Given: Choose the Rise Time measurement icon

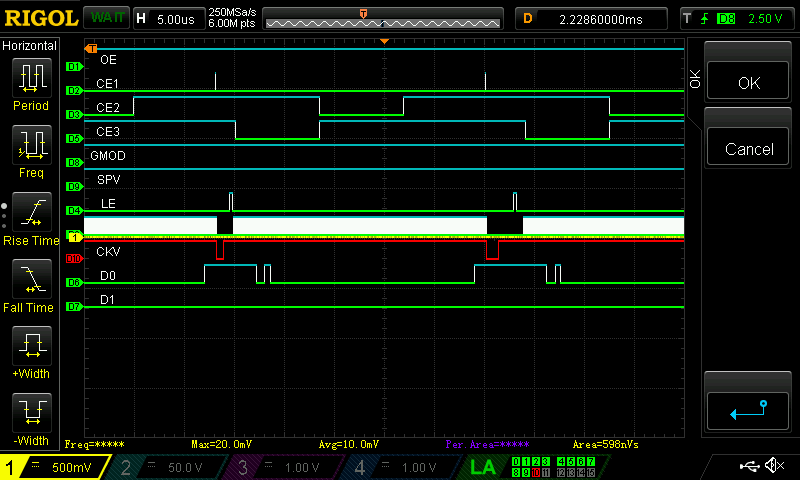Looking at the screenshot, I should (x=30, y=212).
